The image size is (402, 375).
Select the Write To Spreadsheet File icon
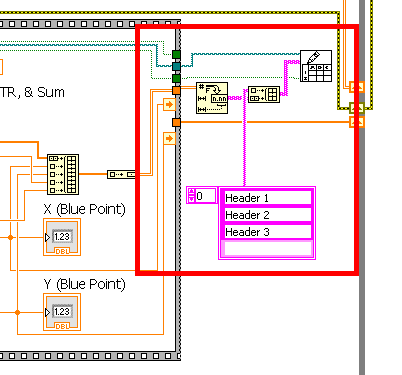pyautogui.click(x=316, y=66)
